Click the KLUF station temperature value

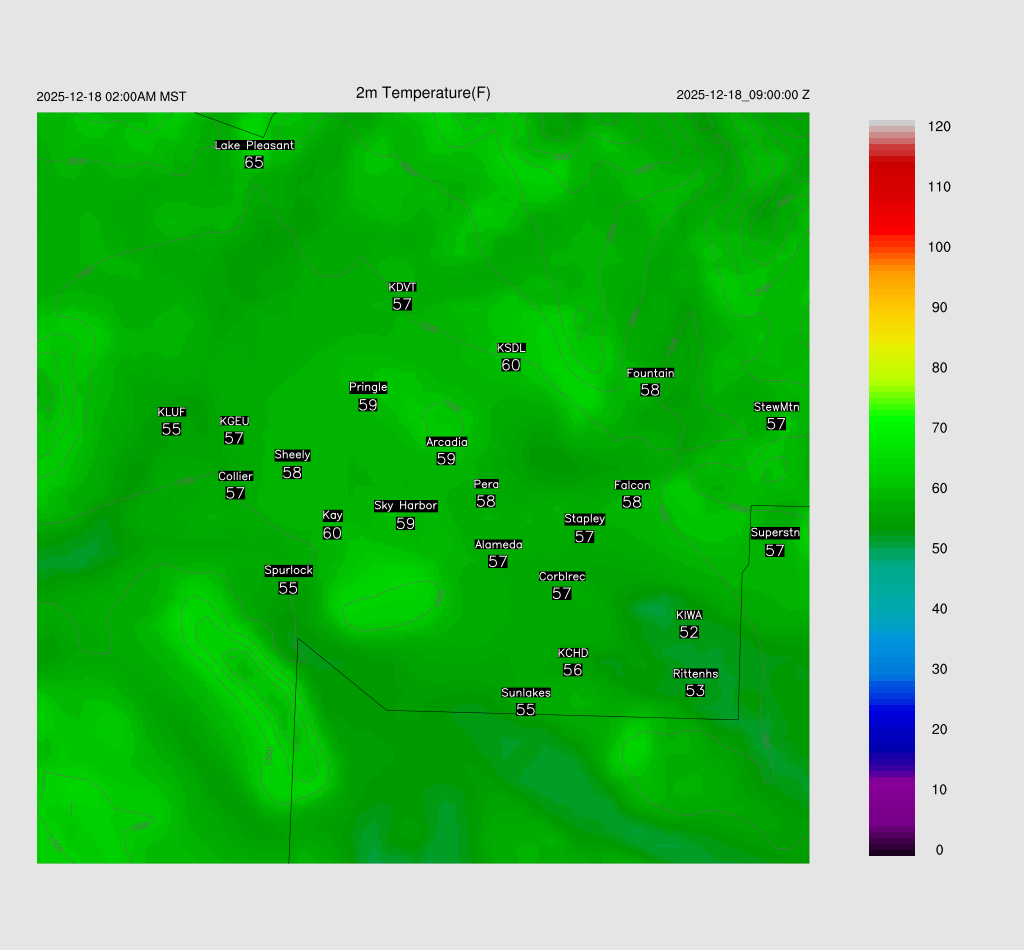point(171,429)
